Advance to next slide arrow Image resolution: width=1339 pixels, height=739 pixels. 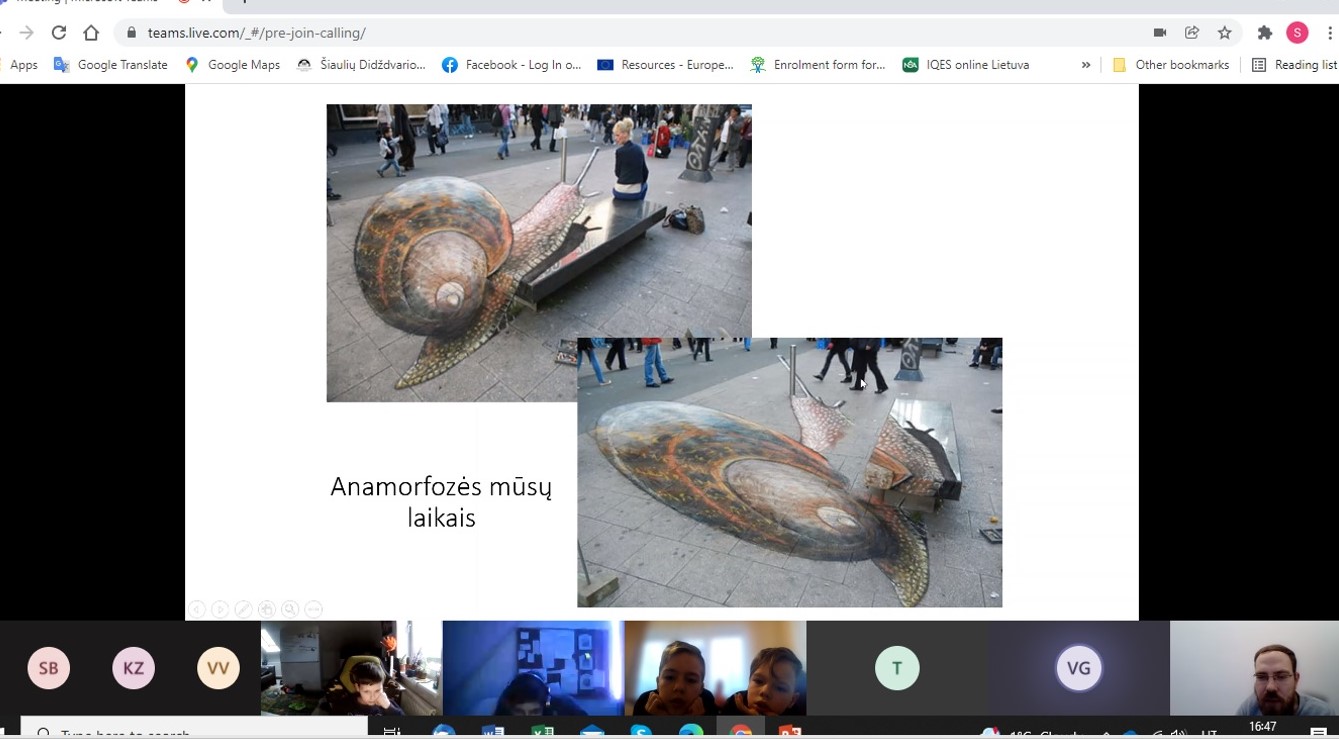pos(220,609)
